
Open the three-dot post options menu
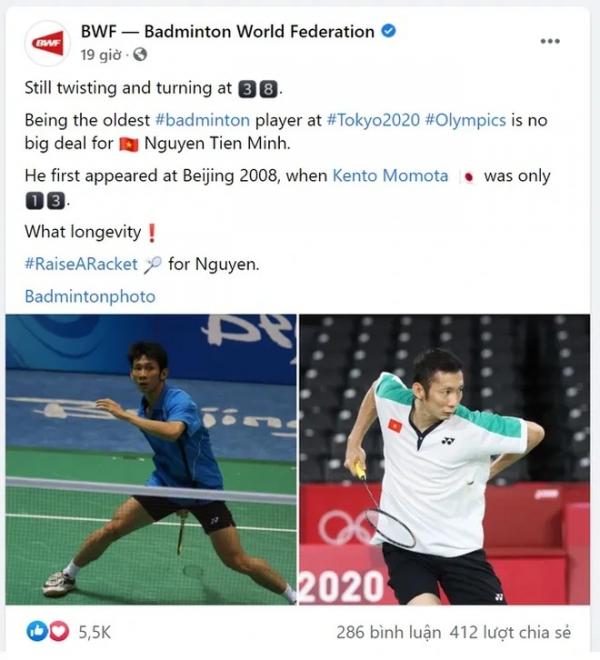550,41
